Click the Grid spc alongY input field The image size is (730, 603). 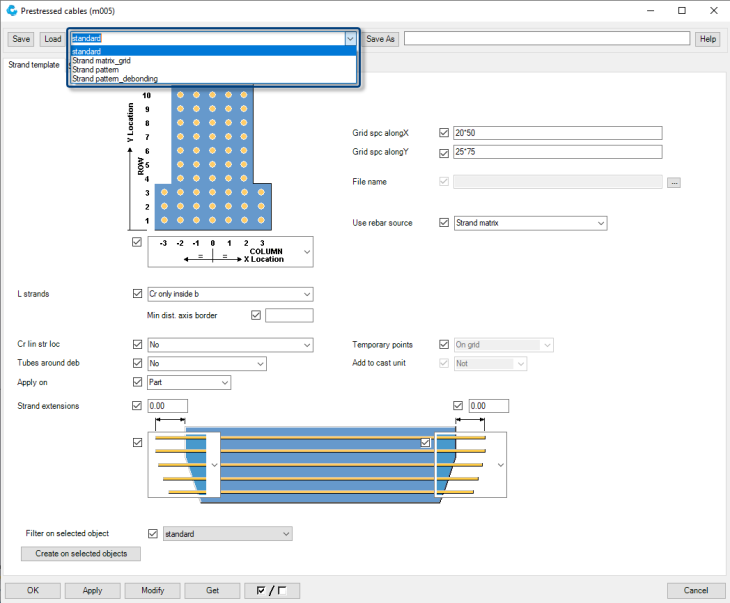tap(558, 152)
